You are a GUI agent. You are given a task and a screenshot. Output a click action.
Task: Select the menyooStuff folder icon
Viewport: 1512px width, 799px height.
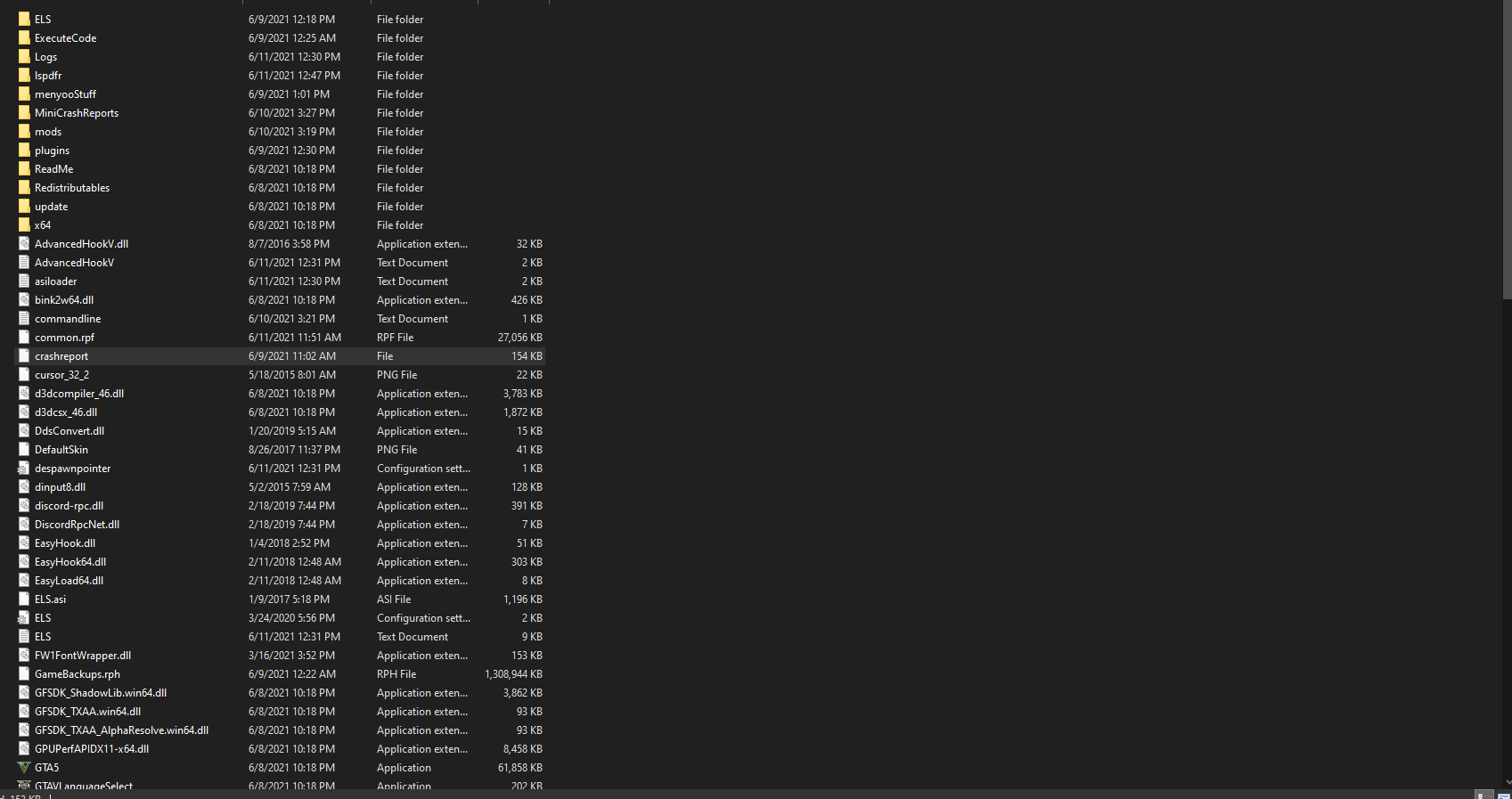click(x=24, y=94)
